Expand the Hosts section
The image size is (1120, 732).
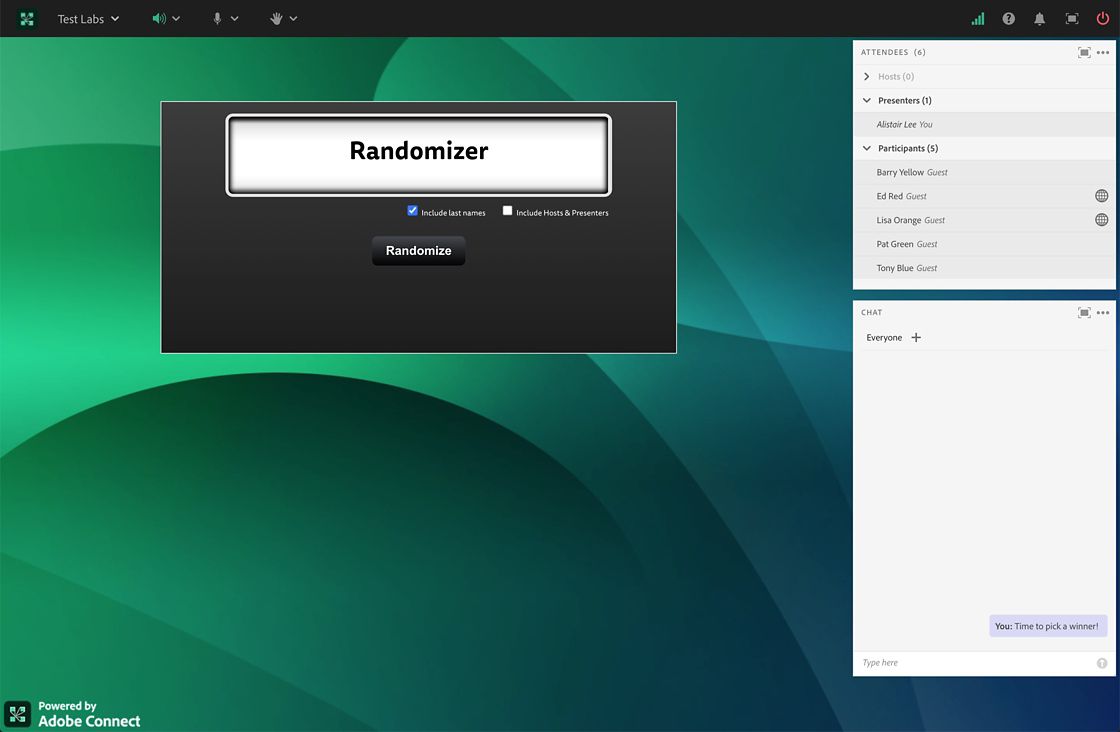click(866, 76)
